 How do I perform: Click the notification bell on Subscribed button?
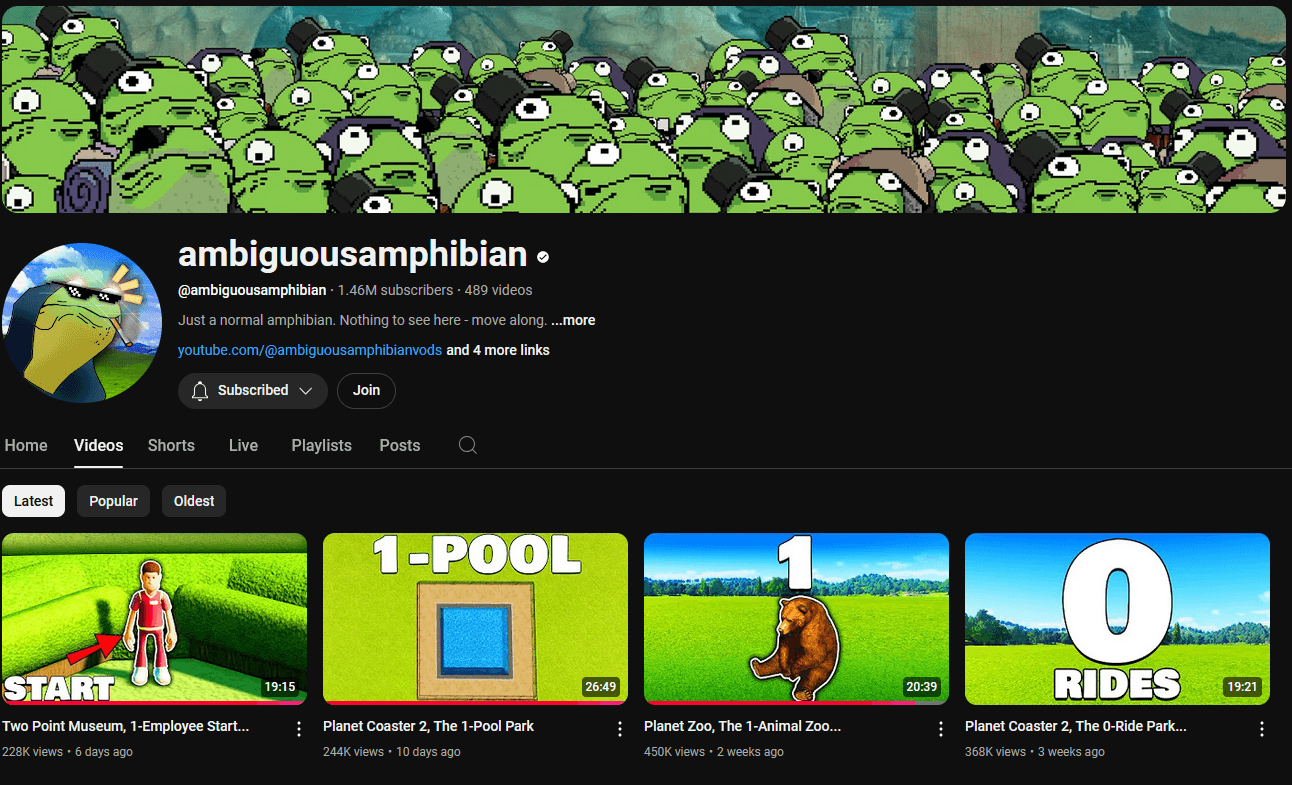200,390
